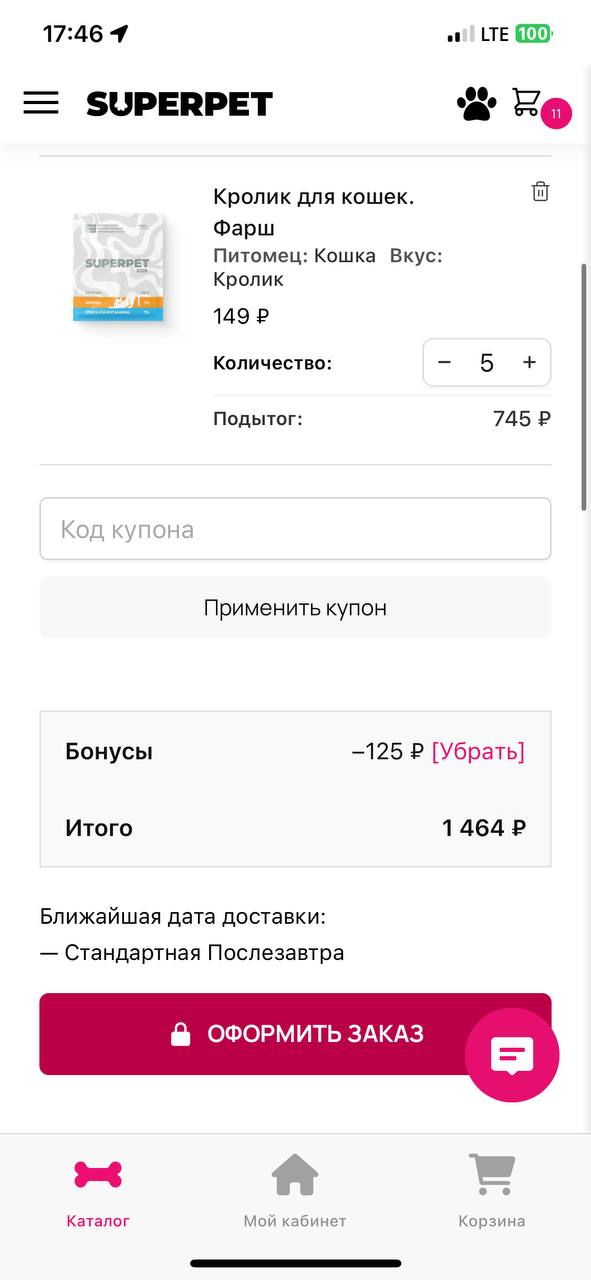The width and height of the screenshot is (591, 1280).
Task: Tap ОФОРМИТЬ ЗАКАЗ button
Action: point(295,1034)
